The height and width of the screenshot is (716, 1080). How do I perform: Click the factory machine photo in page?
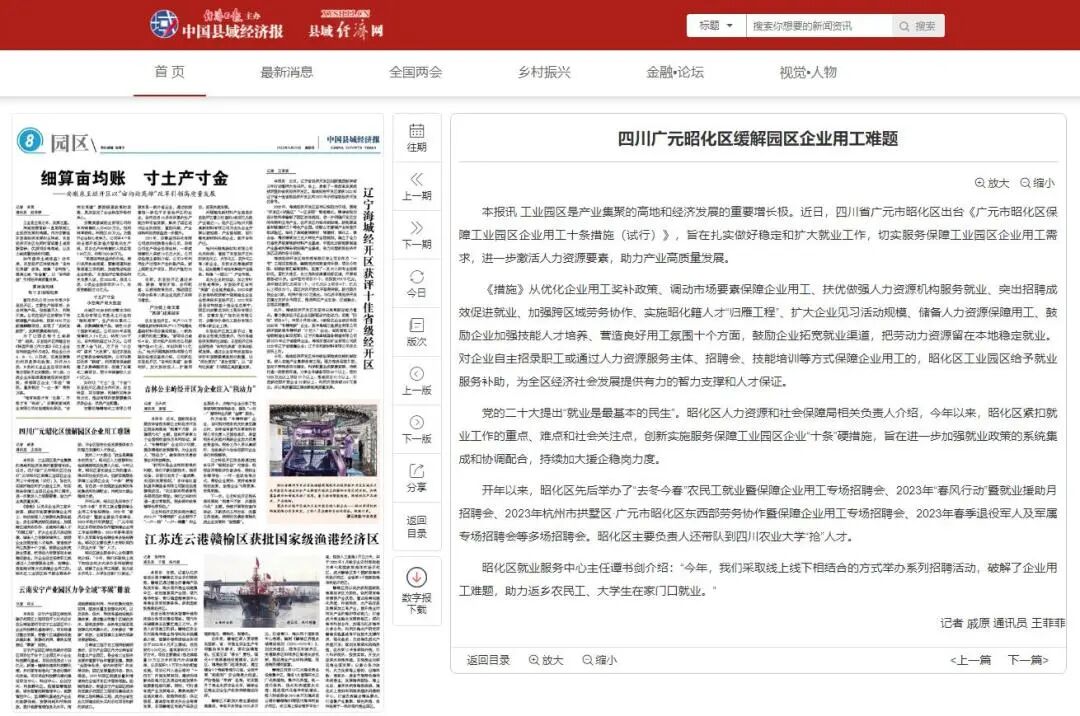323,441
